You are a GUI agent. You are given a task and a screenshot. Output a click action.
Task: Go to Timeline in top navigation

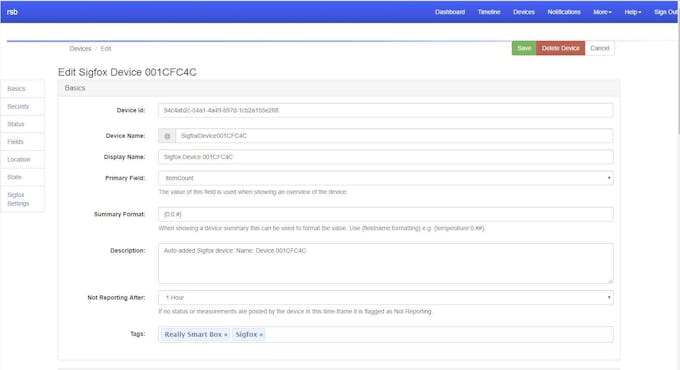pos(489,12)
